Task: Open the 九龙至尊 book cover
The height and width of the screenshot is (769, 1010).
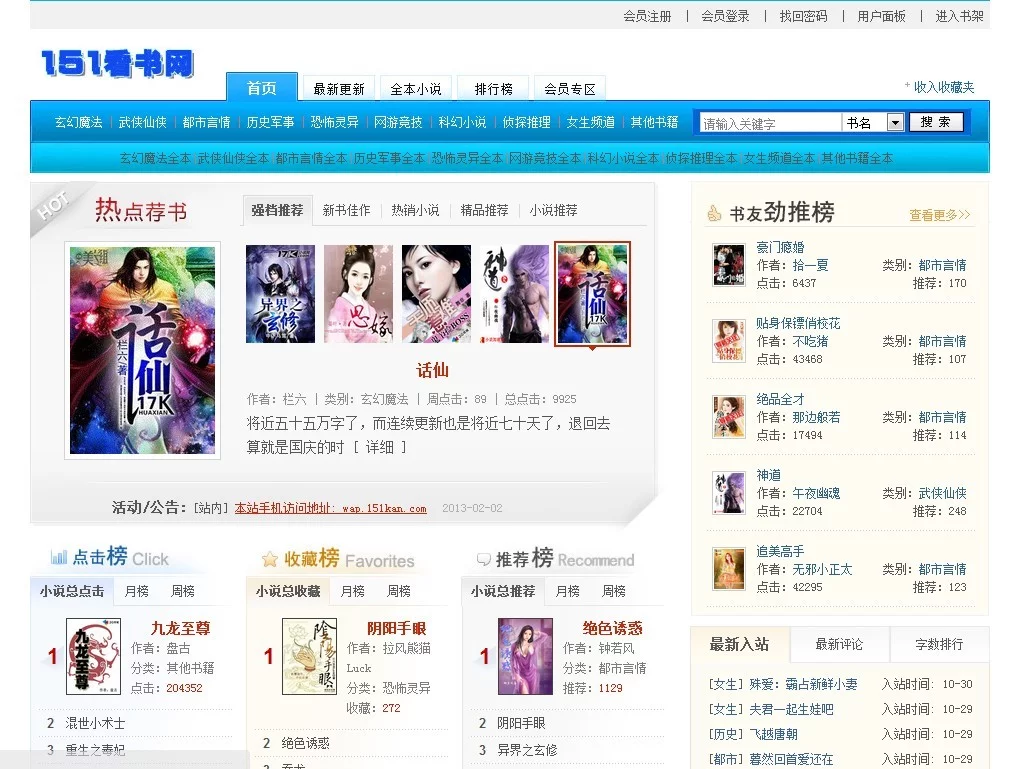Action: [x=93, y=656]
